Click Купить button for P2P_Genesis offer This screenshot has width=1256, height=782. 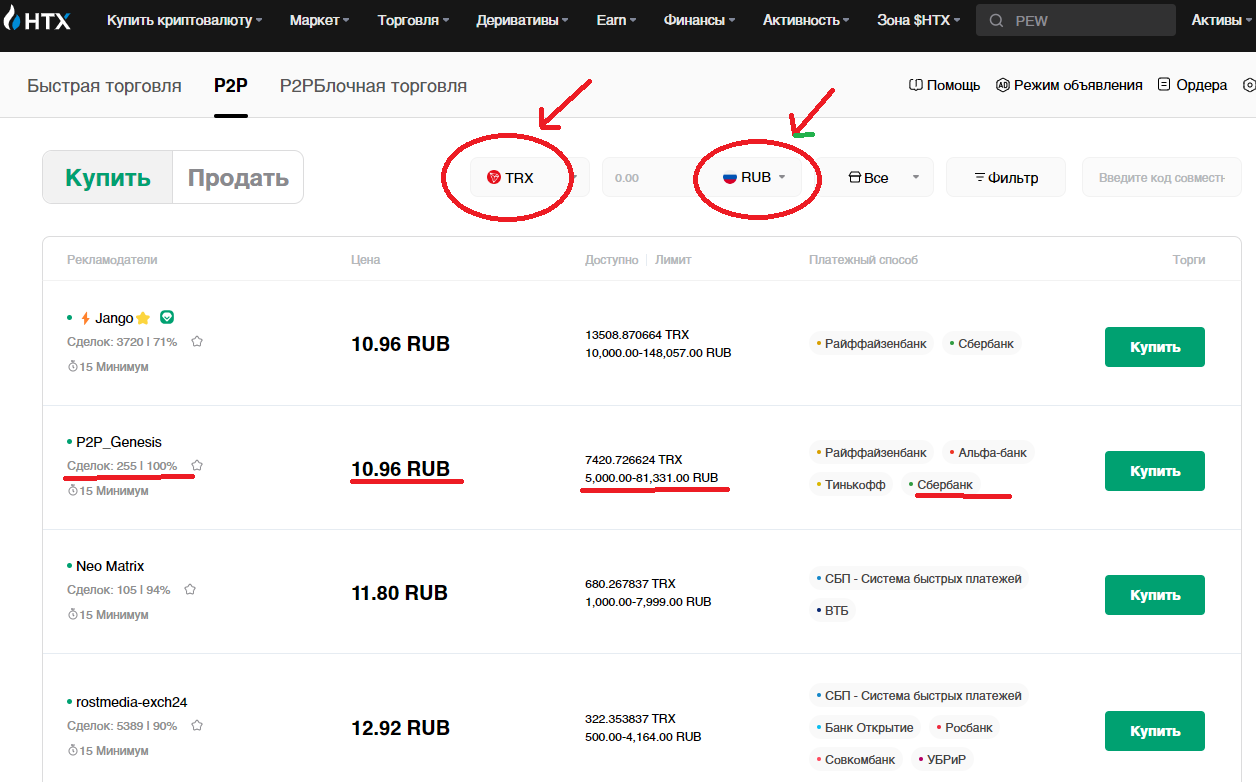coord(1155,471)
